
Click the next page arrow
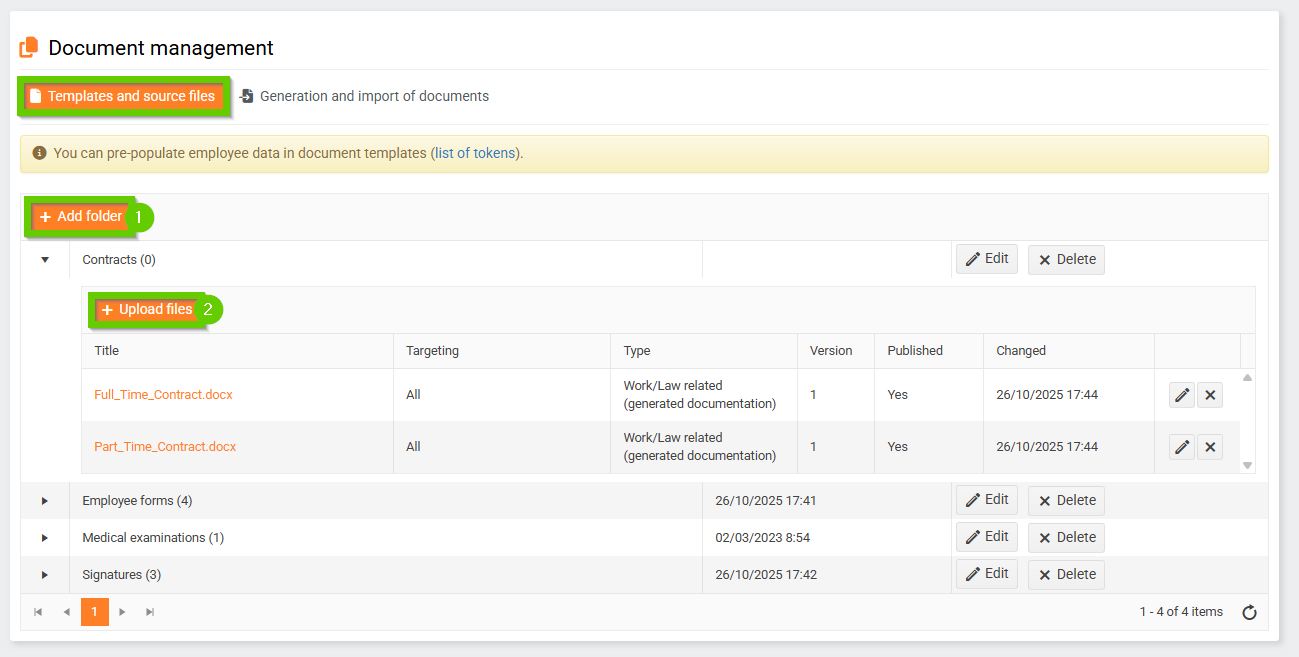pos(122,612)
